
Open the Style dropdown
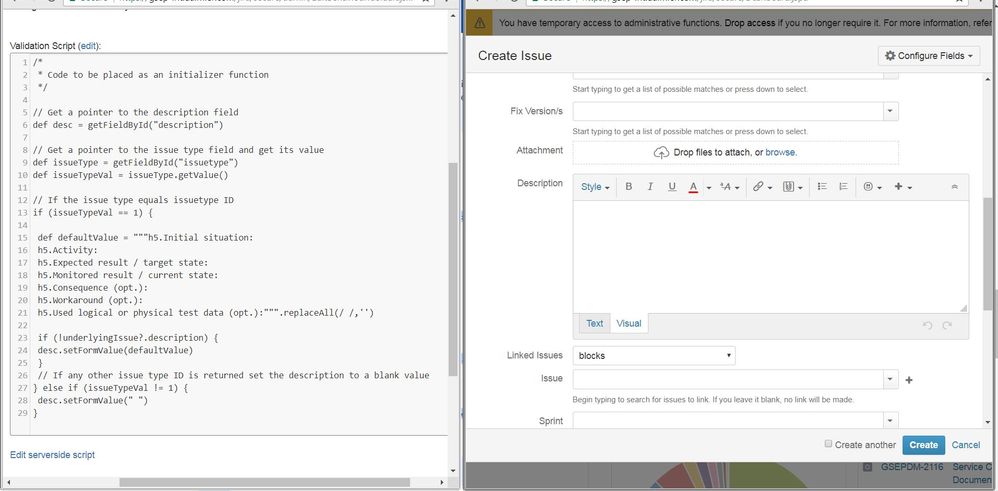click(595, 187)
